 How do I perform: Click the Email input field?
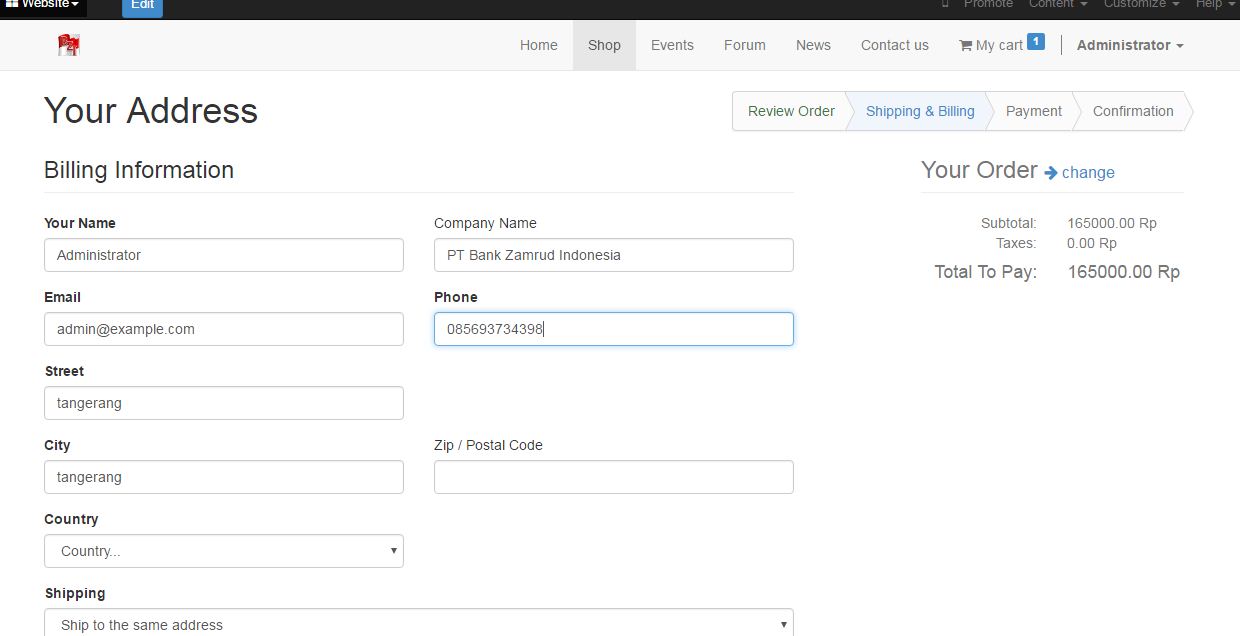224,329
